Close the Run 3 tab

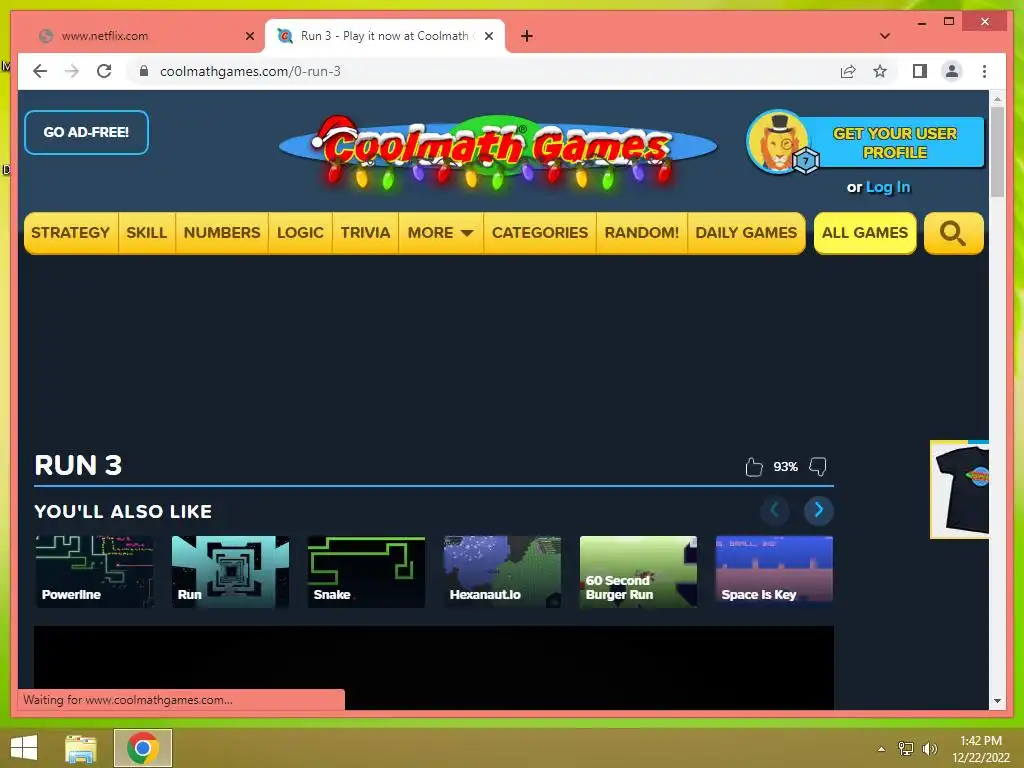click(x=488, y=36)
